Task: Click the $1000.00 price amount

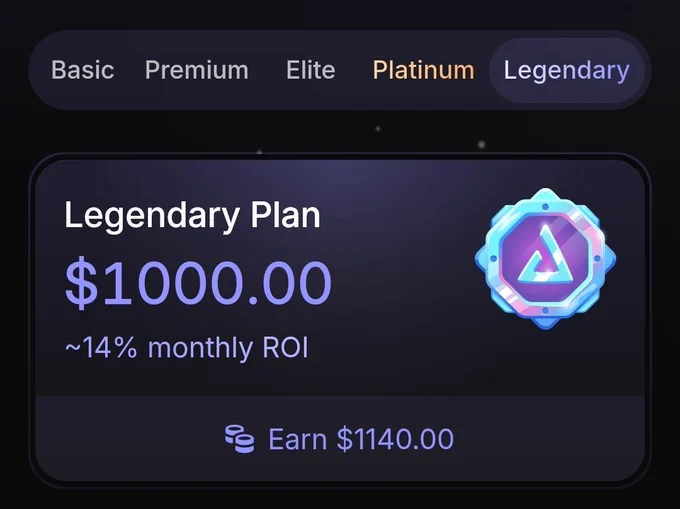Action: (x=198, y=283)
